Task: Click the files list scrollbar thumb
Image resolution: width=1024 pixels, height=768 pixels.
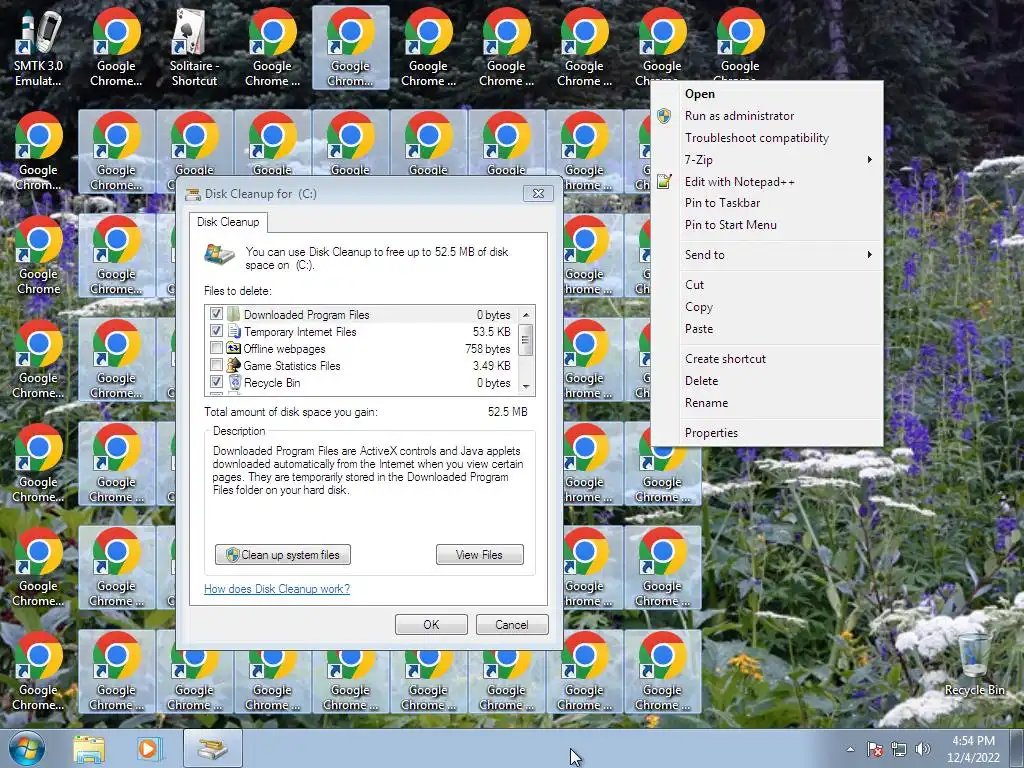Action: click(526, 339)
